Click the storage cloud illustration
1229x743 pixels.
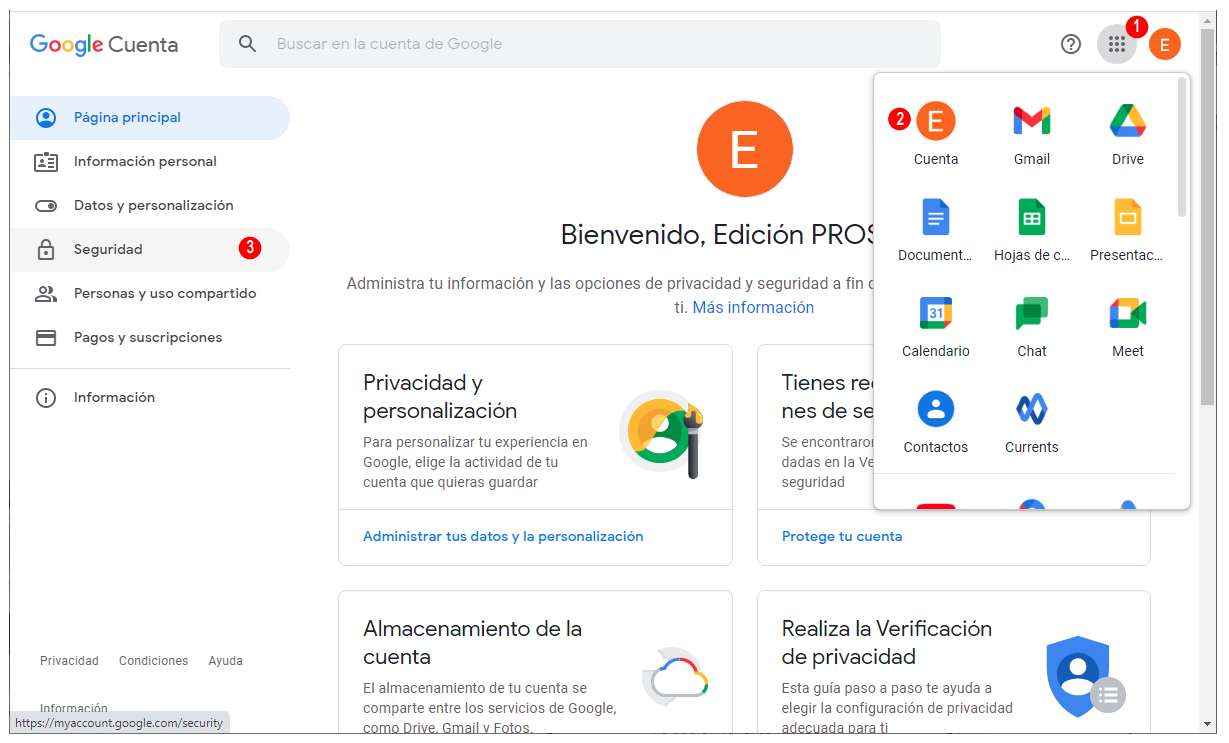(x=676, y=676)
